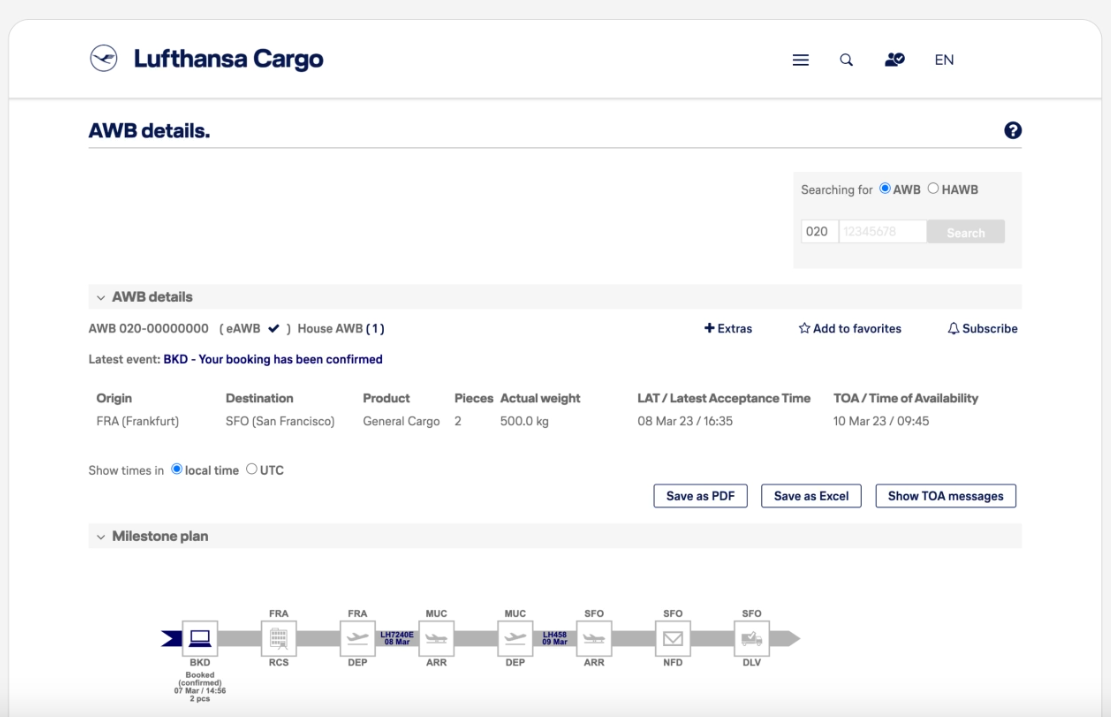Click Save as PDF button
Screen dimensions: 1111x717
tap(700, 496)
